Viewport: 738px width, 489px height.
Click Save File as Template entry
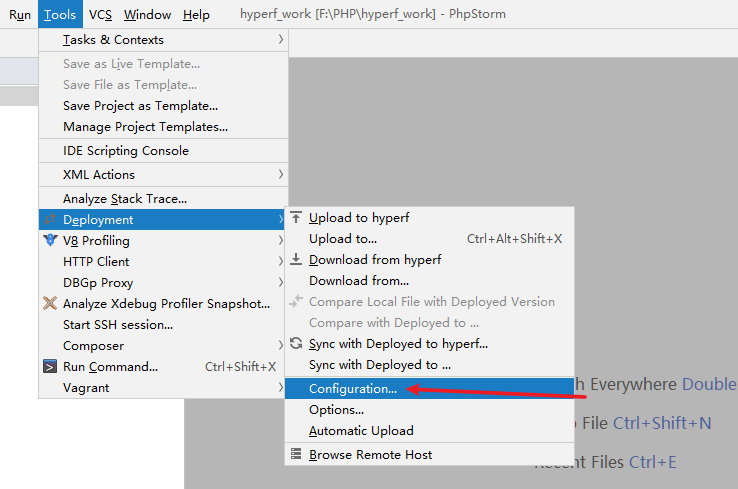[163, 85]
